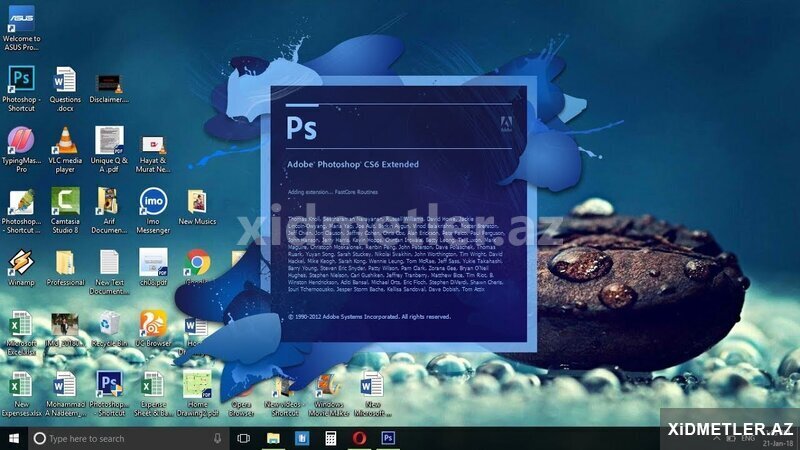Open the Windows Start menu
This screenshot has width=800, height=450.
[14, 438]
